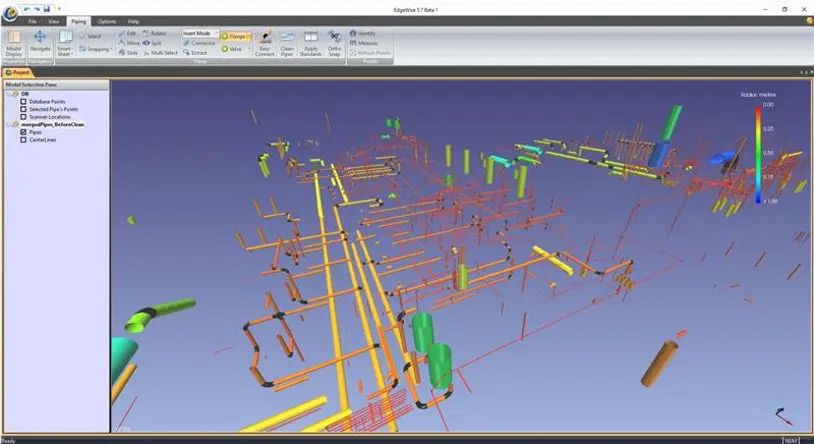Toggle the CenterLines checkbox
Image resolution: width=814 pixels, height=444 pixels.
[23, 140]
